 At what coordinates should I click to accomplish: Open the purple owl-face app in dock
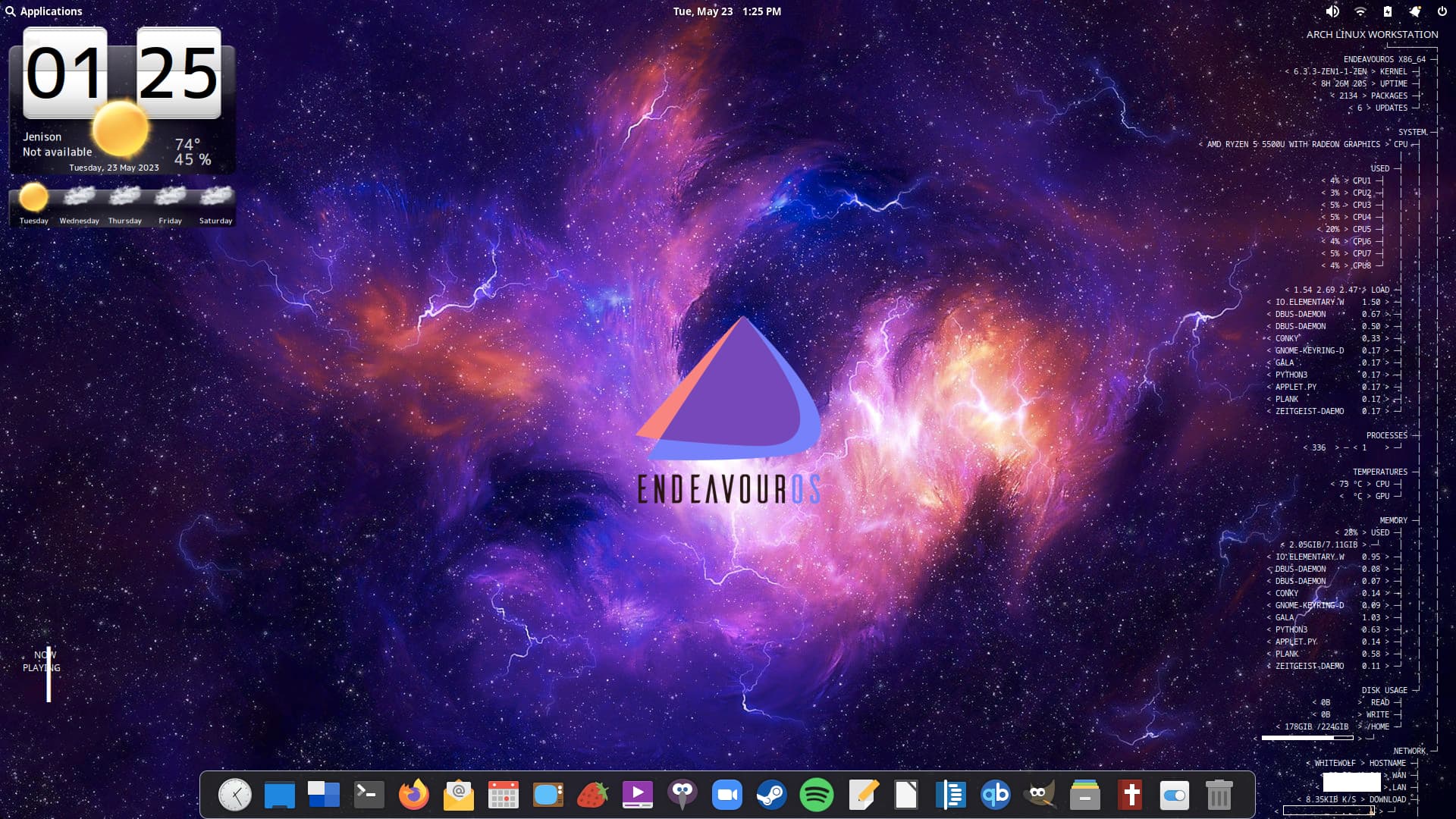click(682, 795)
